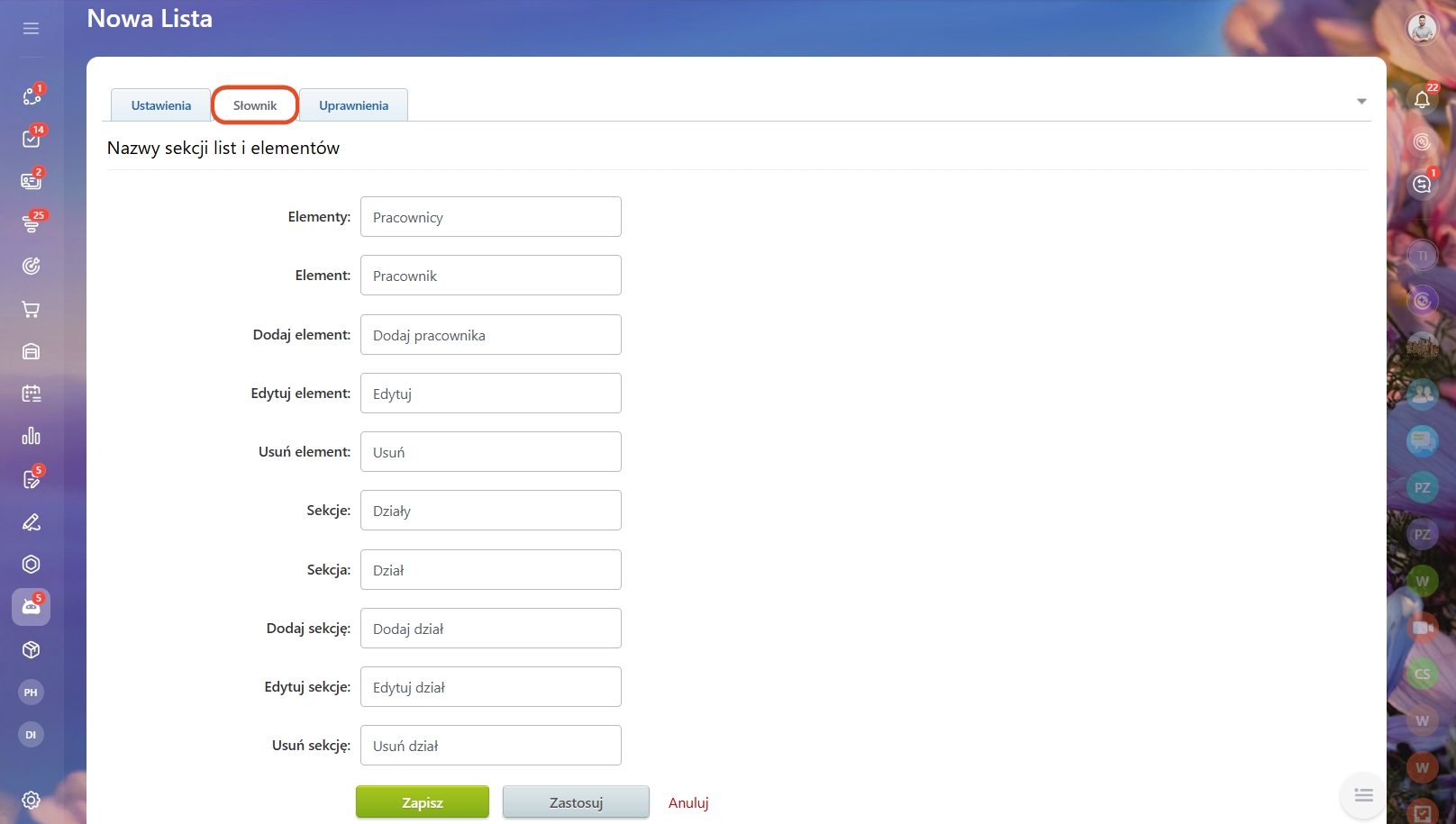The image size is (1456, 824).
Task: Open the floating list menu button
Action: (1363, 795)
